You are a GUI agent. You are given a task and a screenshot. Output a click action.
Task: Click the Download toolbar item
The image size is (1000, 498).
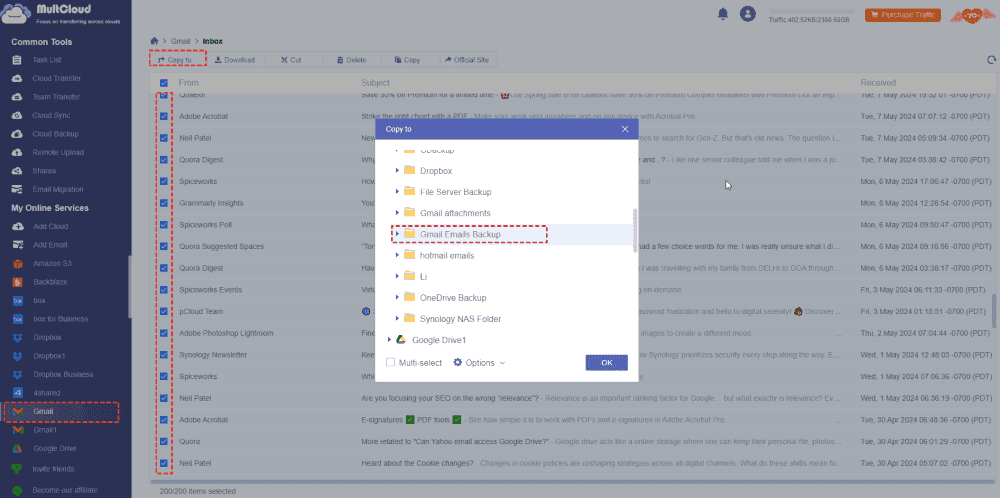[235, 60]
